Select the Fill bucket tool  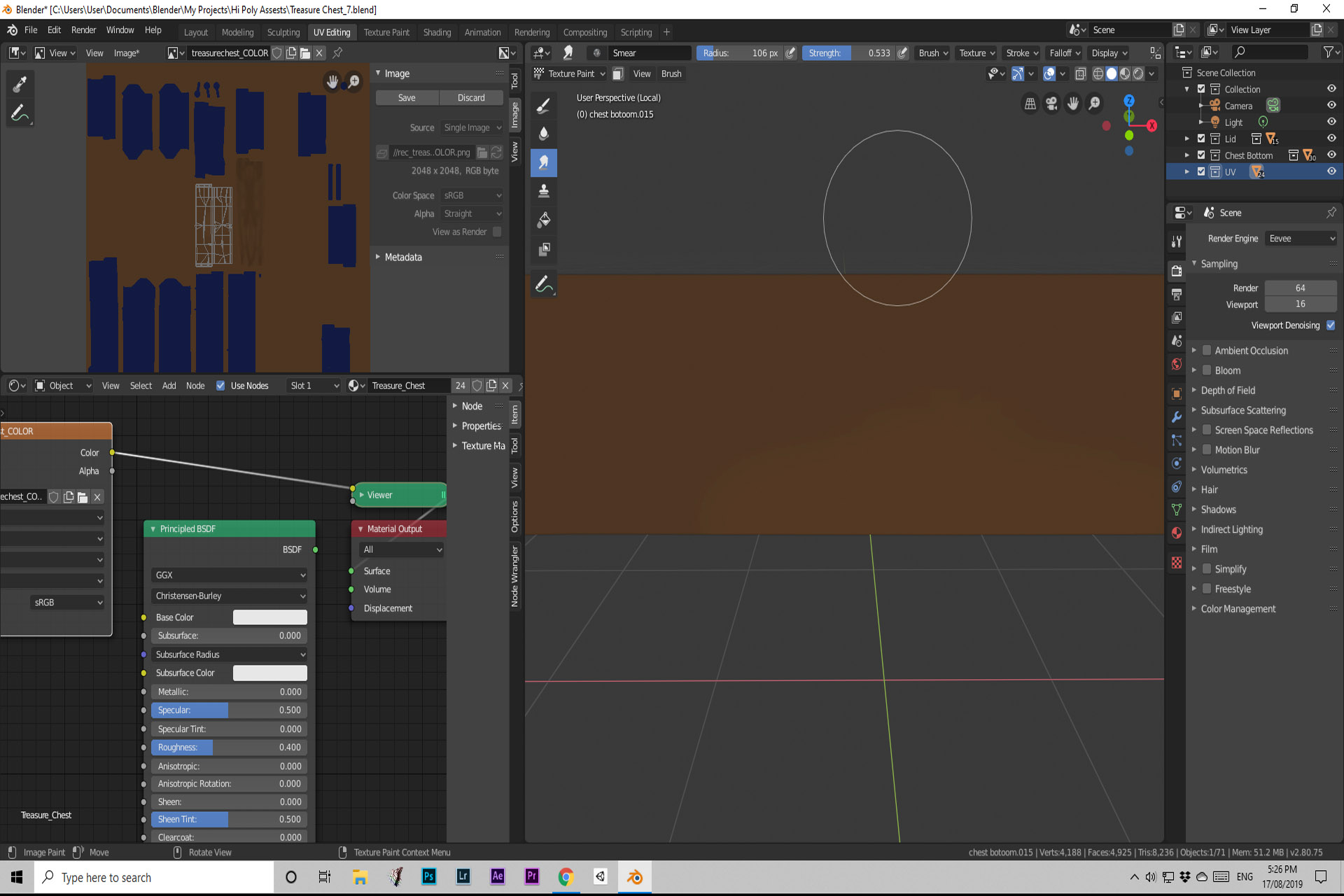pos(543,220)
